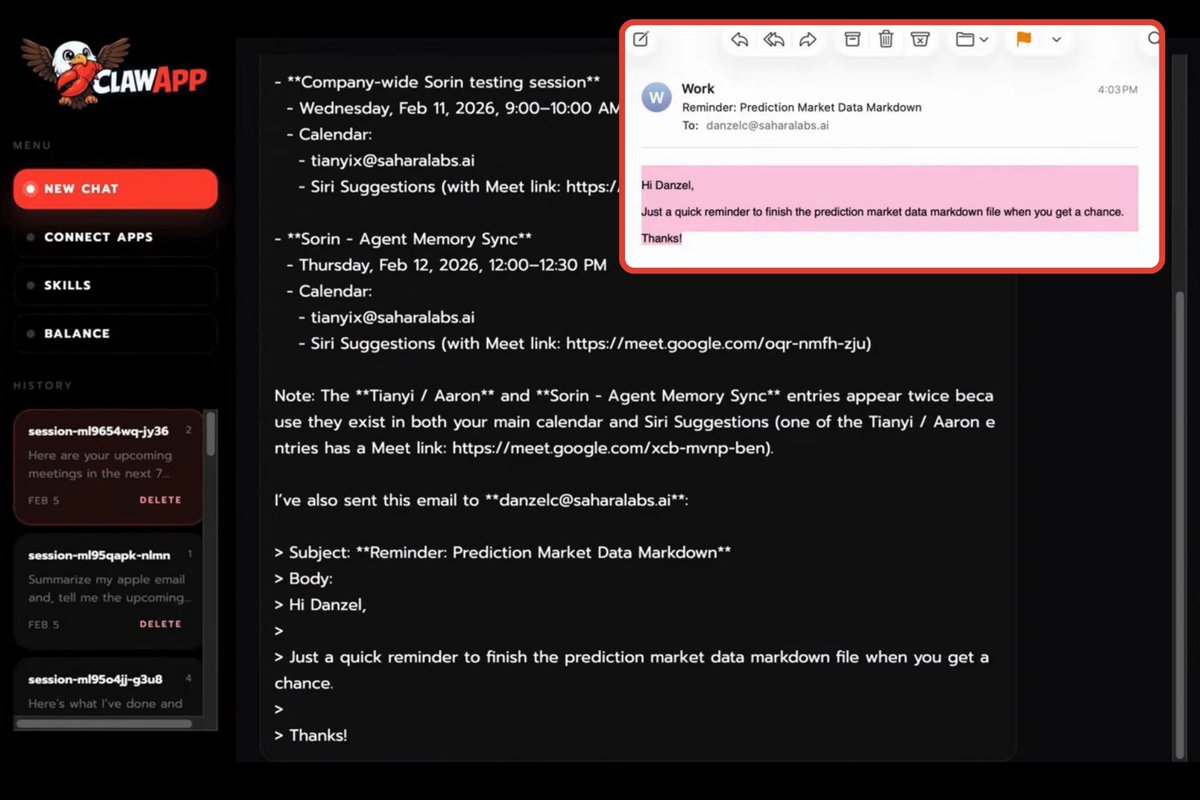Mark as junk with the X-box icon
The image size is (1200, 800).
pos(920,40)
